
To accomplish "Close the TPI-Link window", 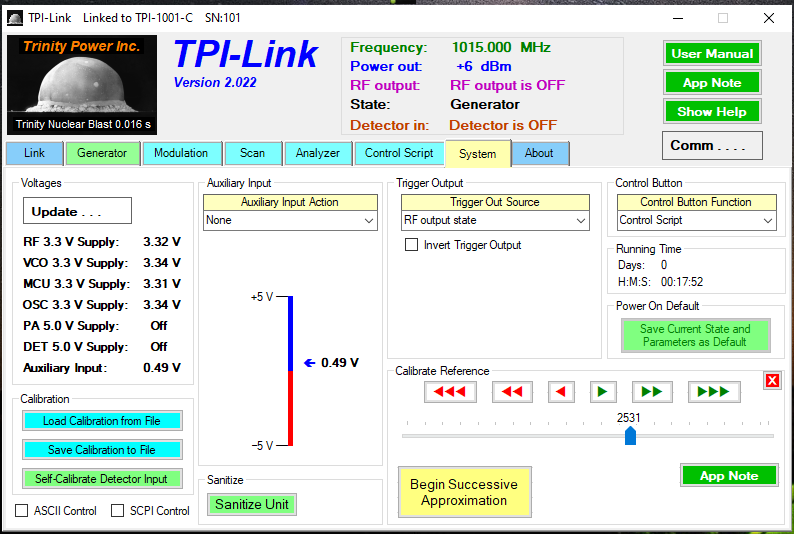I will coord(769,18).
